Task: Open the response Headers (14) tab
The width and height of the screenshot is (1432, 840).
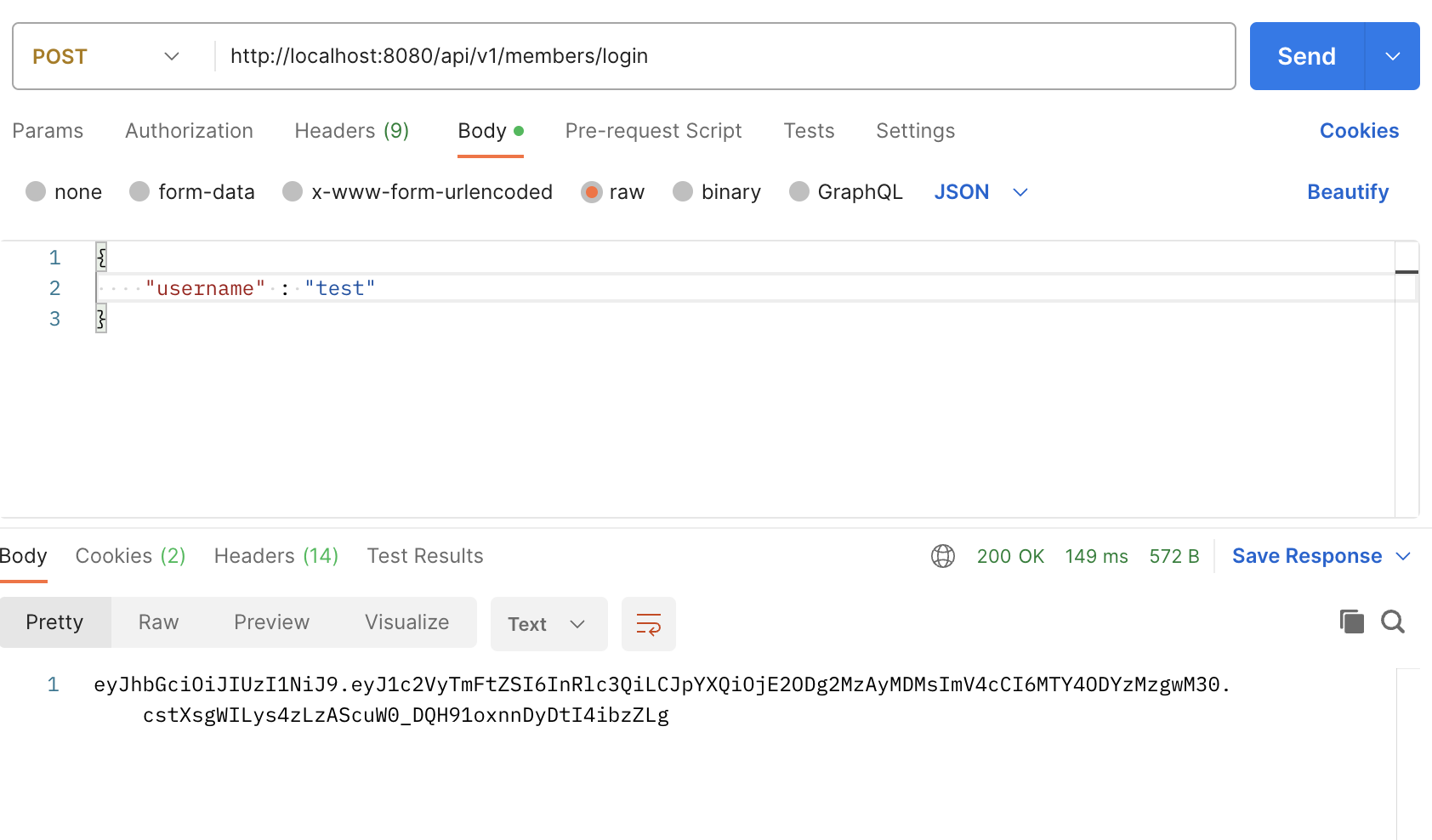Action: pyautogui.click(x=276, y=556)
